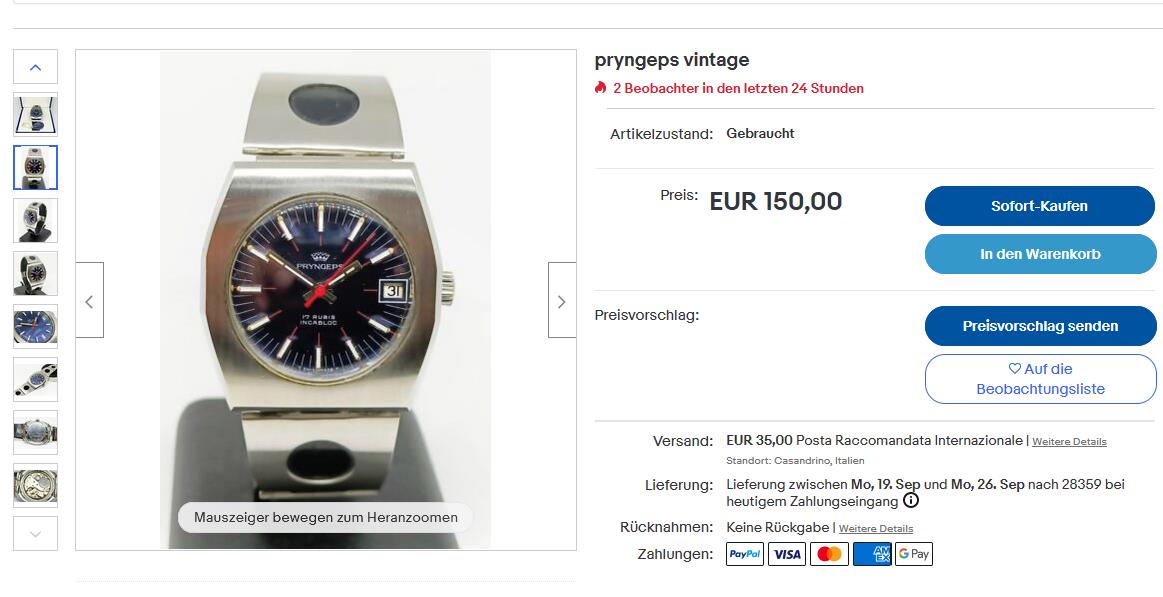Click Preisvorschlag senden button
Viewport: 1163px width, 597px height.
pos(1039,326)
